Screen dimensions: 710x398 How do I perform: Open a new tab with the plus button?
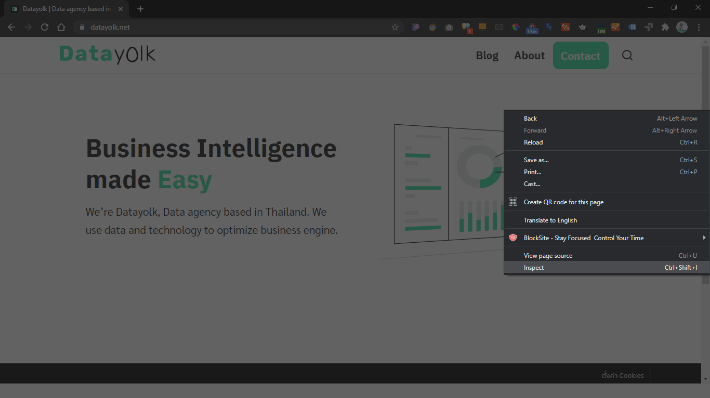click(x=140, y=9)
